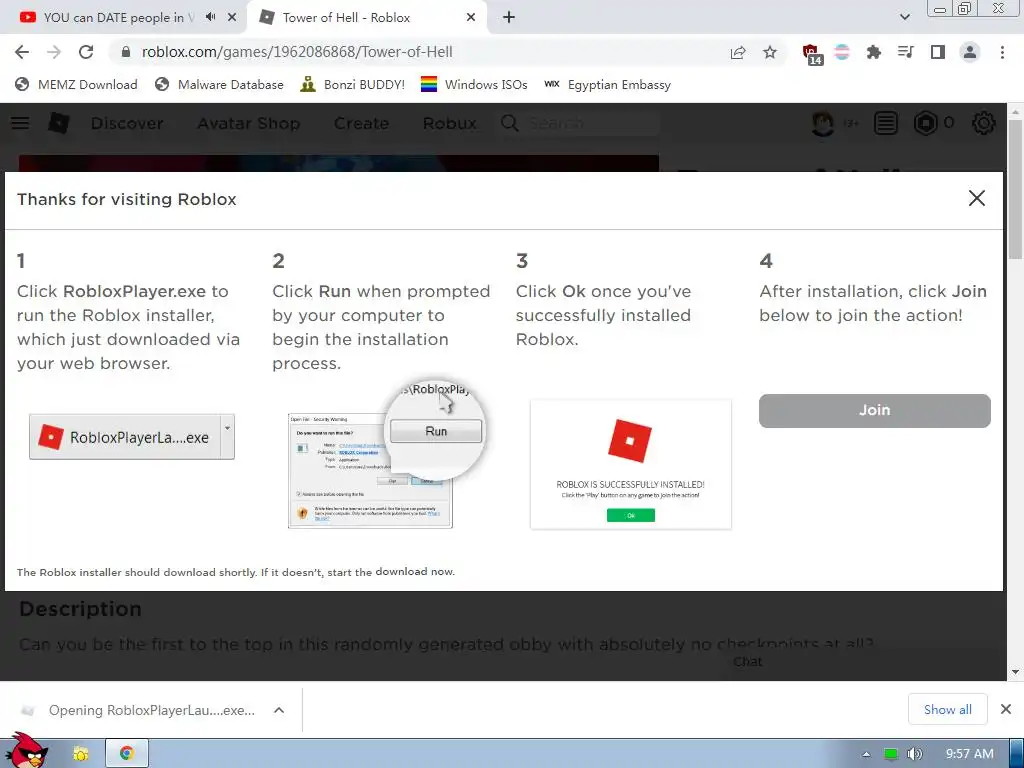Open the Roblox user avatar profile
The width and height of the screenshot is (1024, 768).
tap(823, 123)
